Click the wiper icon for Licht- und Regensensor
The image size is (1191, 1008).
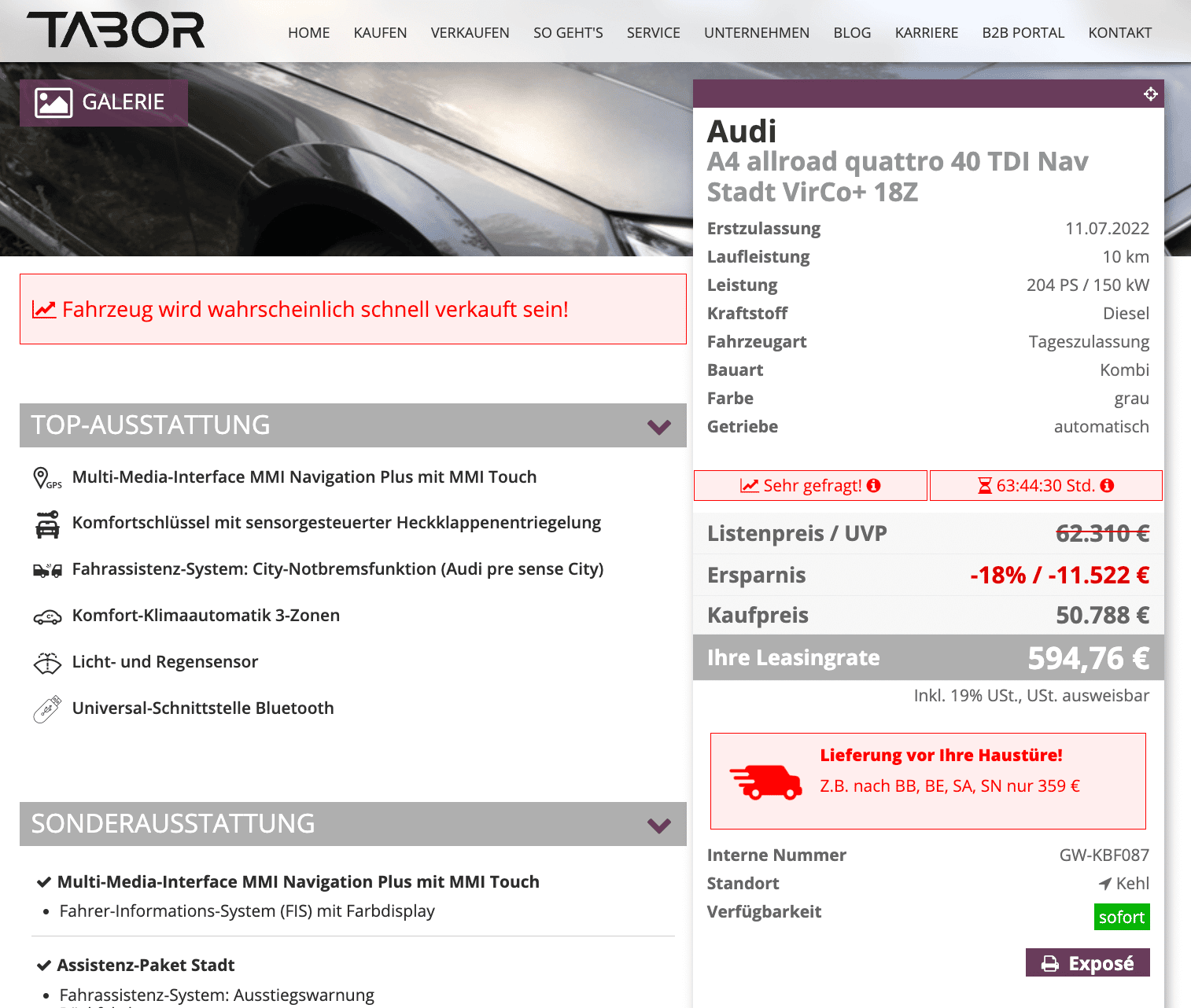point(47,663)
